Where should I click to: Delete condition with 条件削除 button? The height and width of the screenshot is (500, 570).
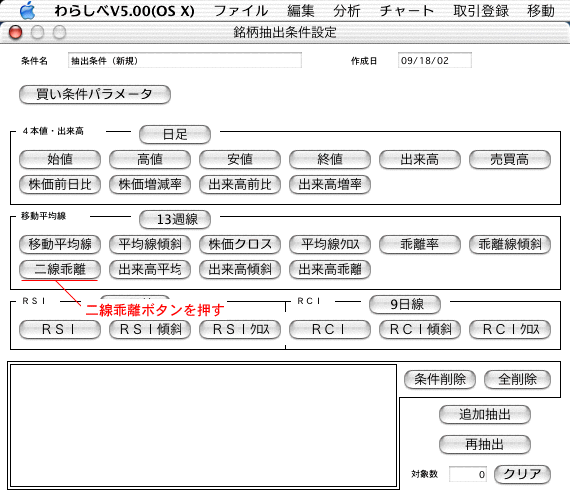(440, 380)
